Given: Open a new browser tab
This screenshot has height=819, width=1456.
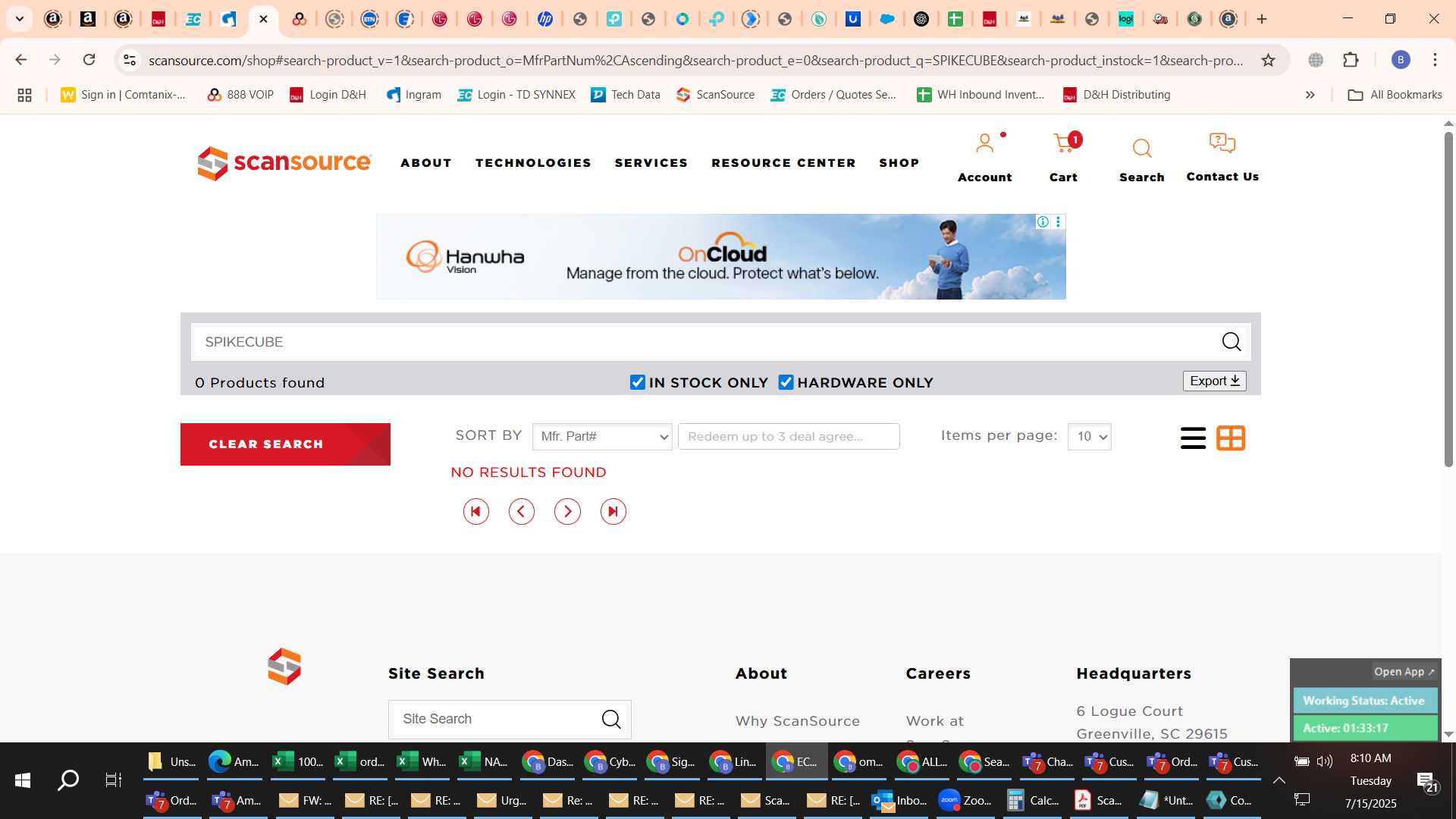Looking at the screenshot, I should tap(1262, 19).
